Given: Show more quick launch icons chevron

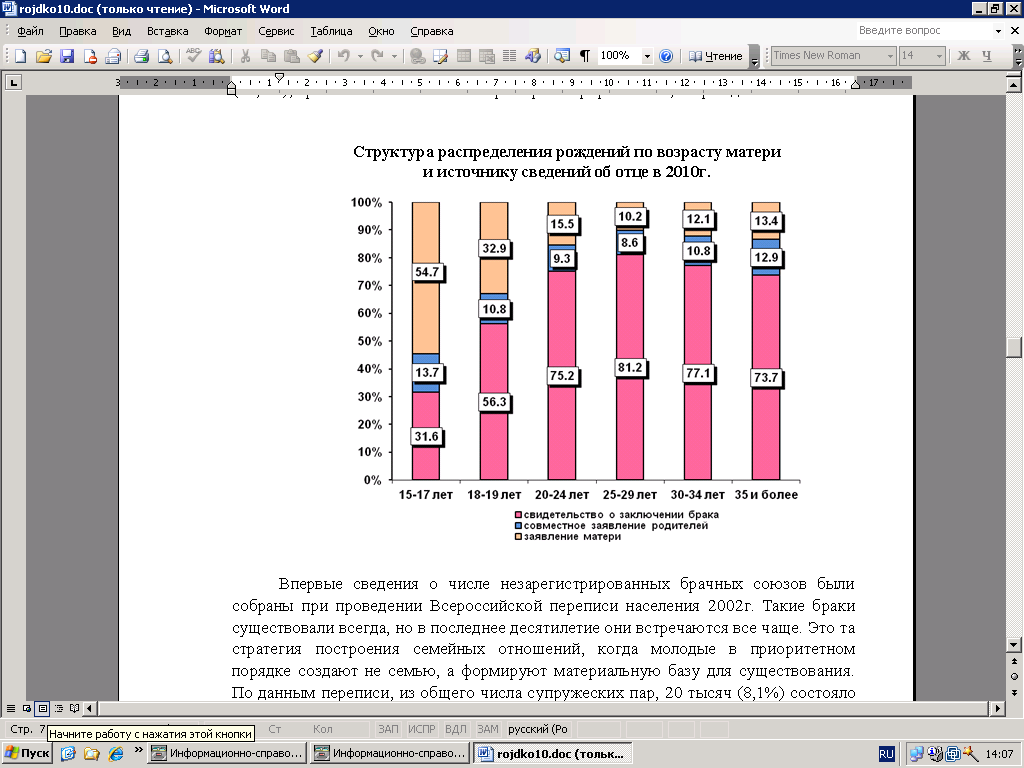Looking at the screenshot, I should 138,750.
